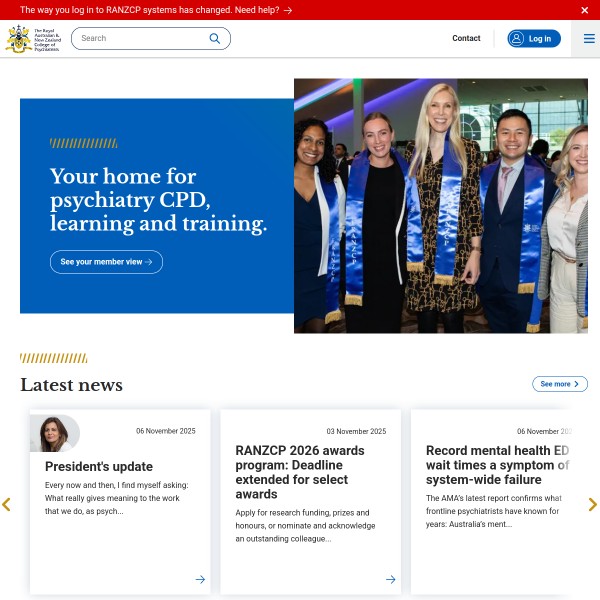The image size is (600, 600).
Task: Click See your member view button
Action: click(106, 262)
